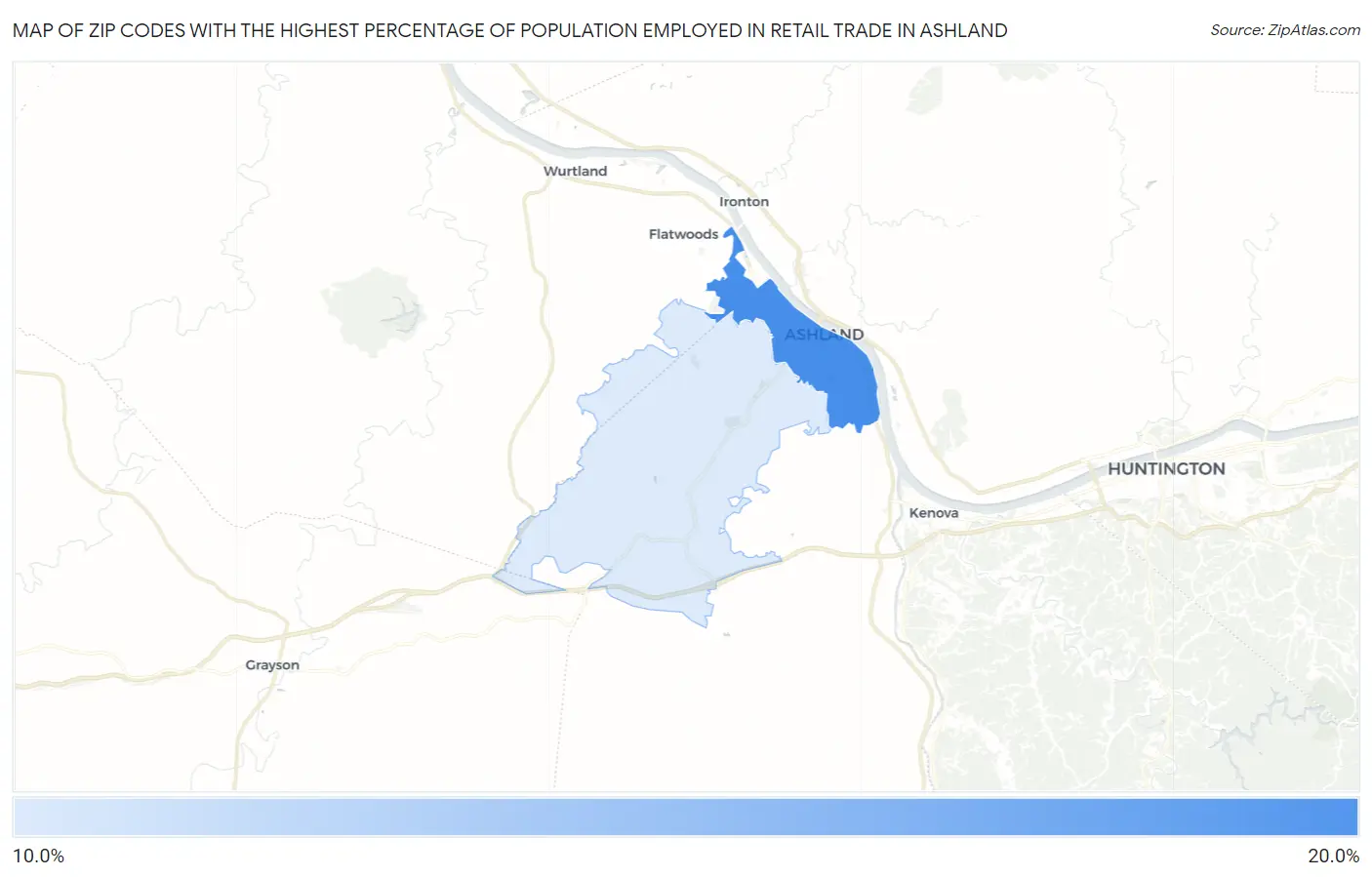Click the Flatwoods town label
This screenshot has height=877, width=1372.
pyautogui.click(x=683, y=234)
